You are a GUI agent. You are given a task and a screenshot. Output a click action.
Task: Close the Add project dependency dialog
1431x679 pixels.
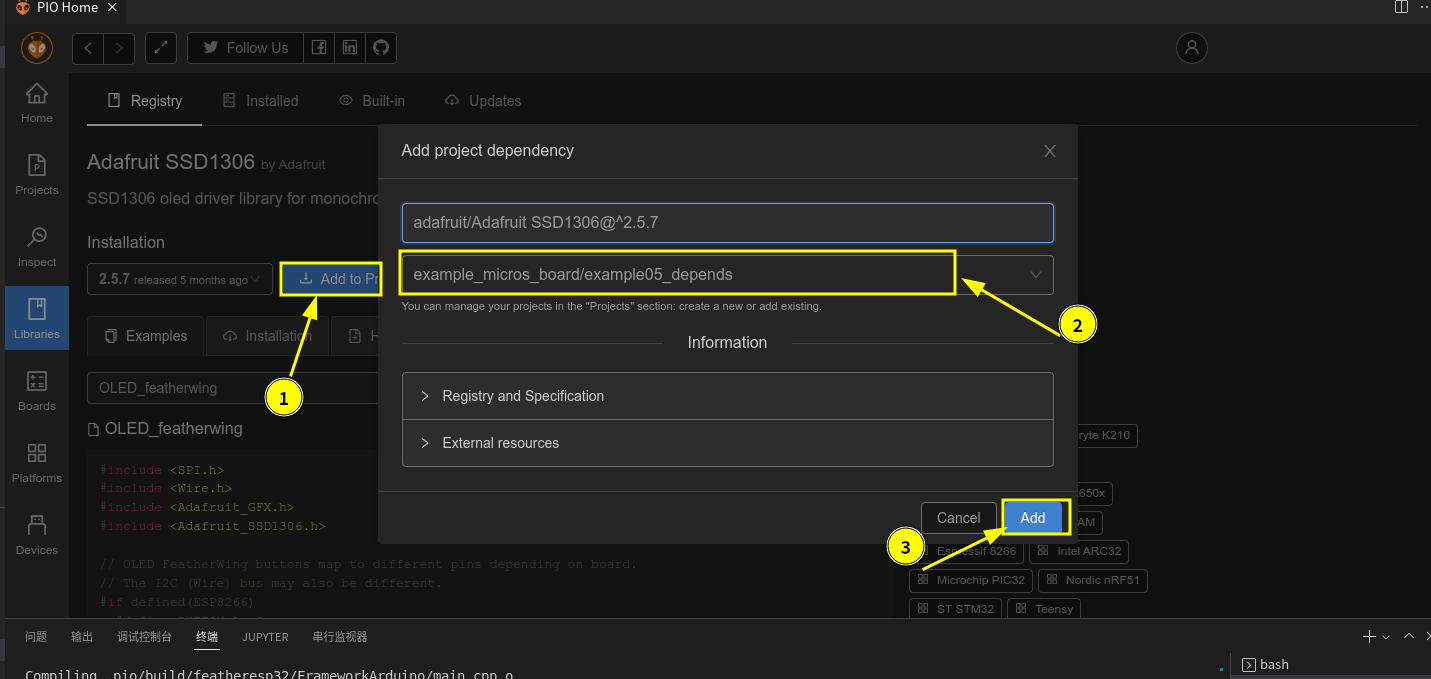(x=1050, y=151)
